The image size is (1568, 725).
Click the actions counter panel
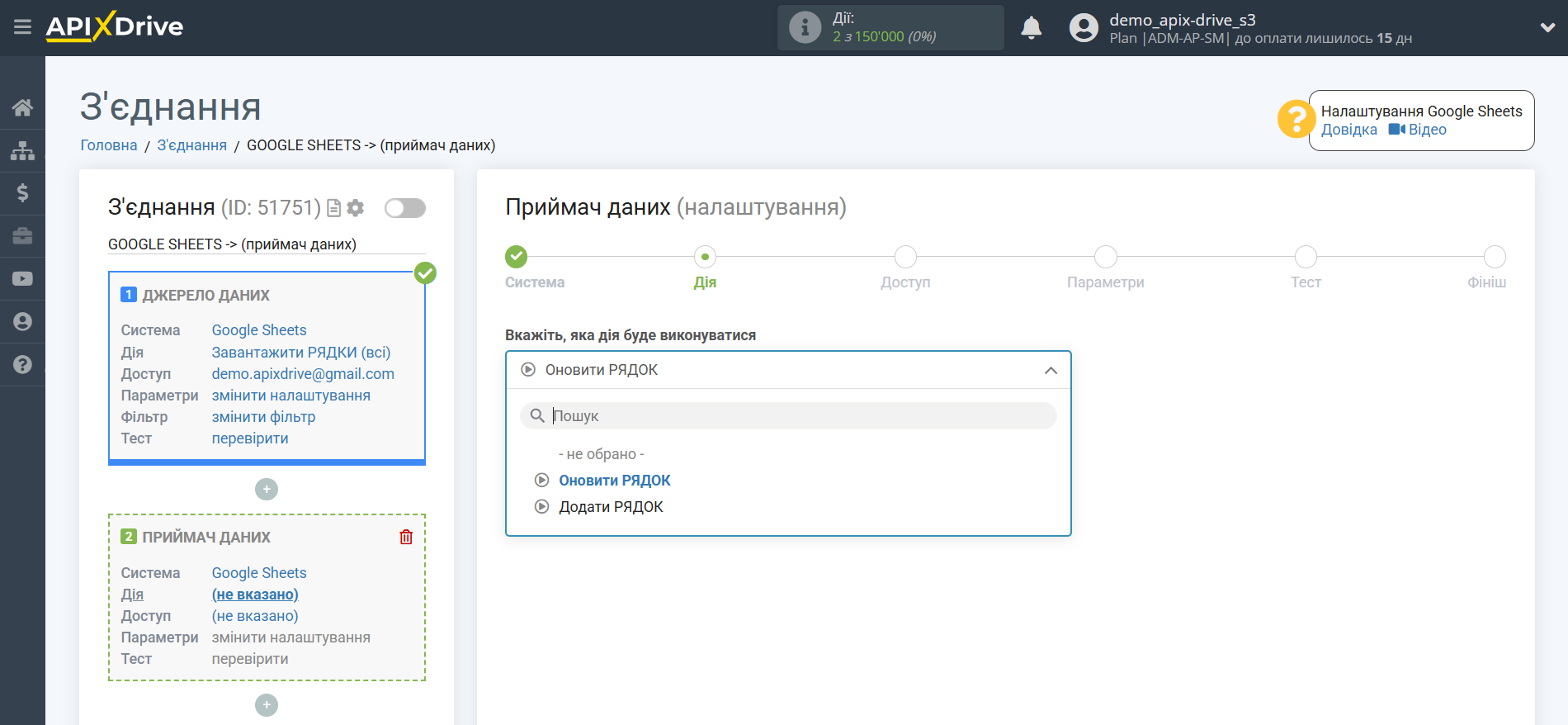click(890, 28)
